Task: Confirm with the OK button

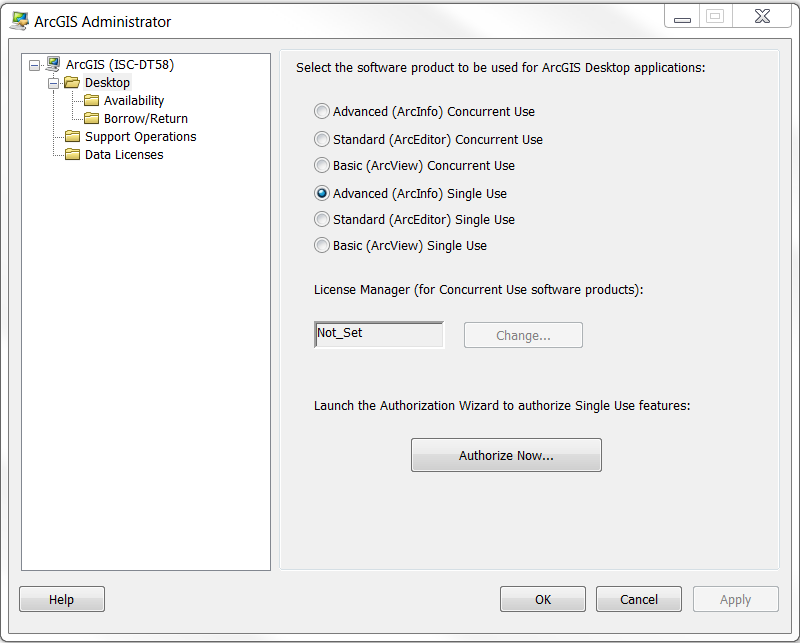Action: click(x=543, y=599)
